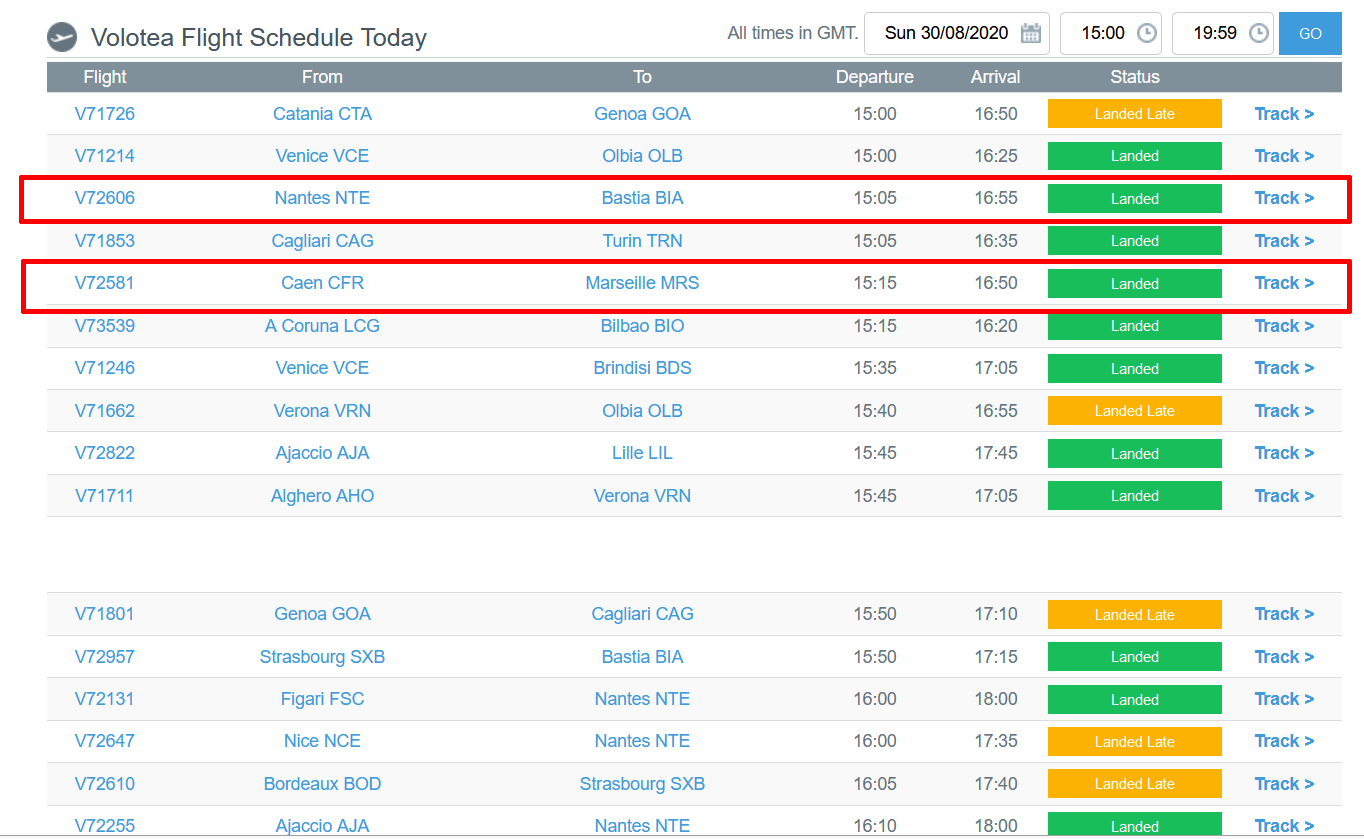Track the Figari to Nantes flight

(1284, 699)
